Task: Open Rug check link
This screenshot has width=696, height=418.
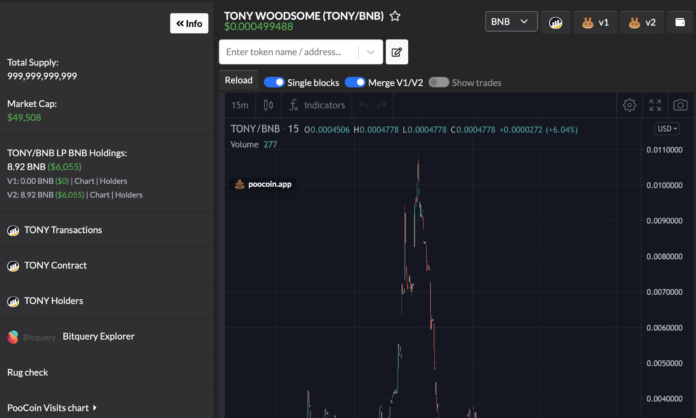Action: click(x=28, y=372)
